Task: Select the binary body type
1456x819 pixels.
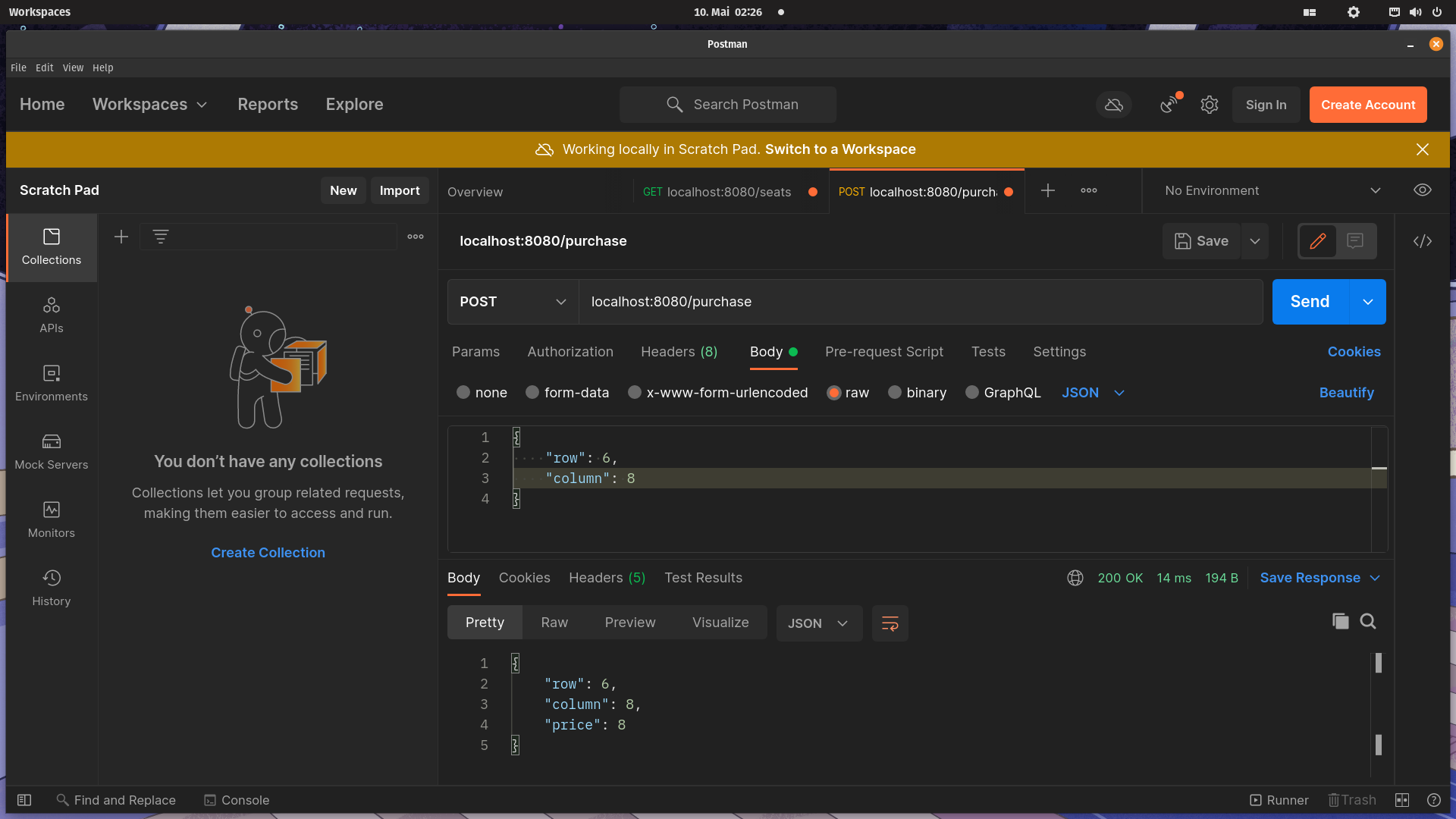Action: [x=895, y=393]
